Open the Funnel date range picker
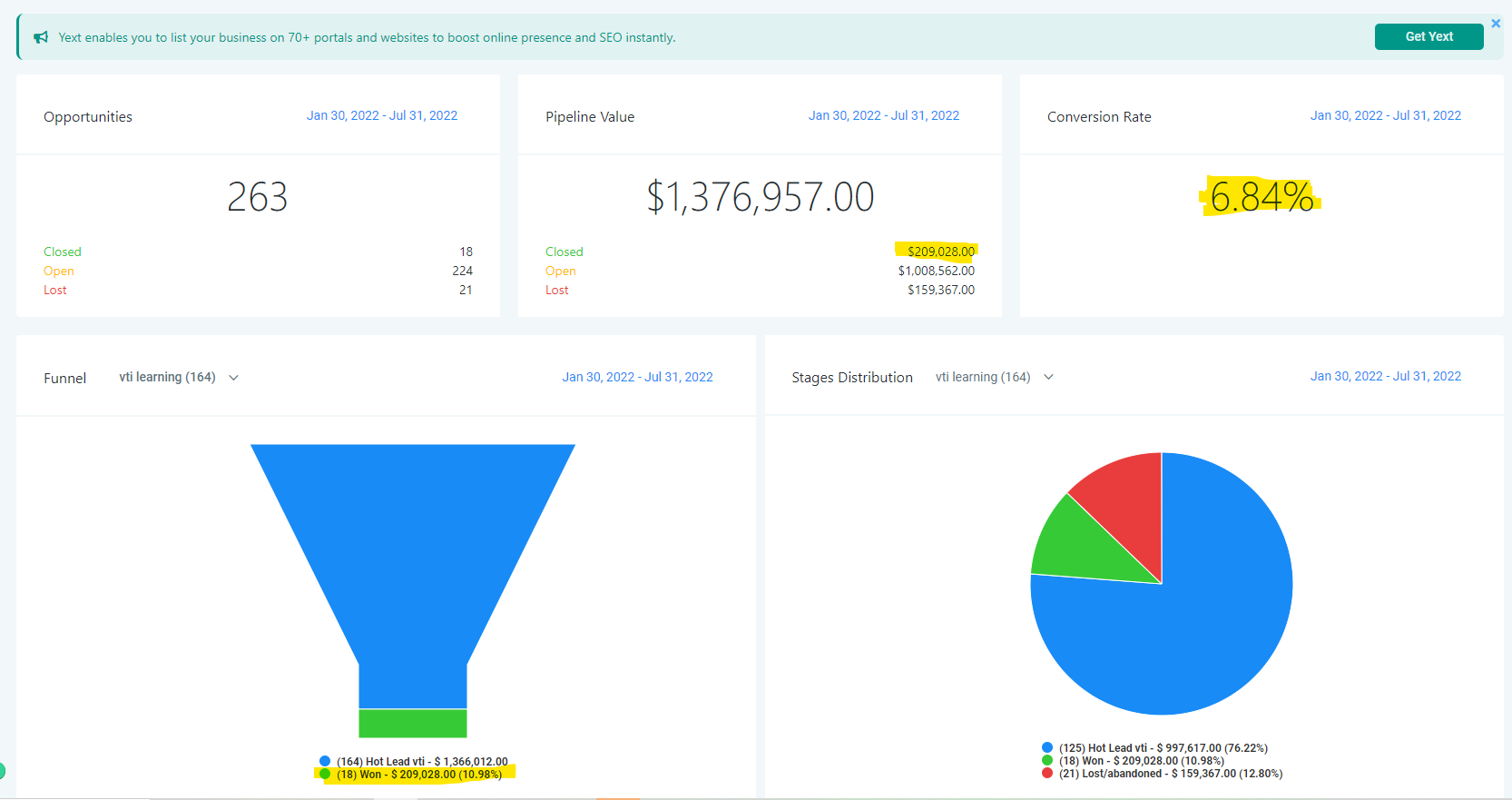 [637, 377]
